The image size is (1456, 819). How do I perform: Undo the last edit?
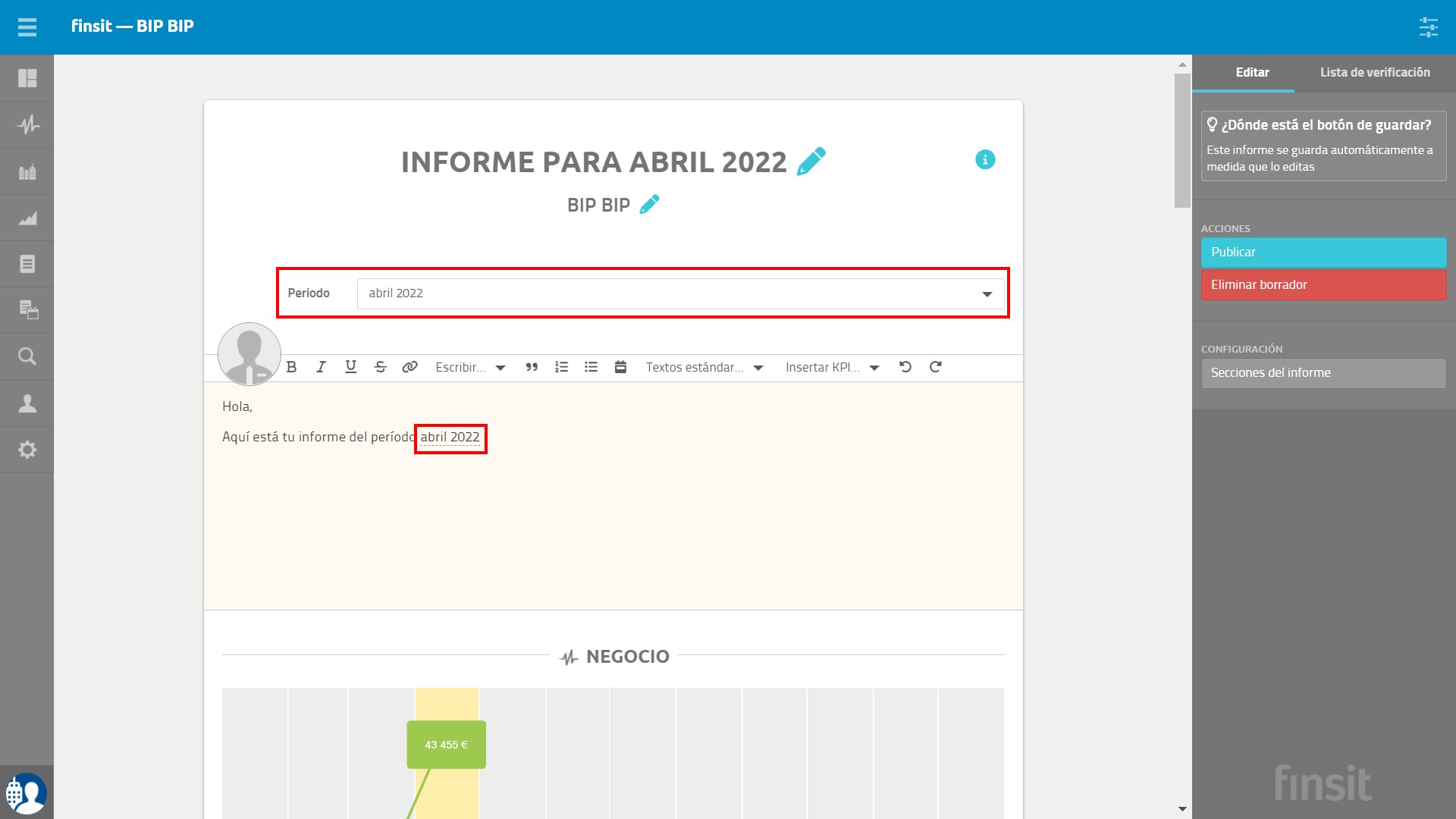[x=905, y=367]
